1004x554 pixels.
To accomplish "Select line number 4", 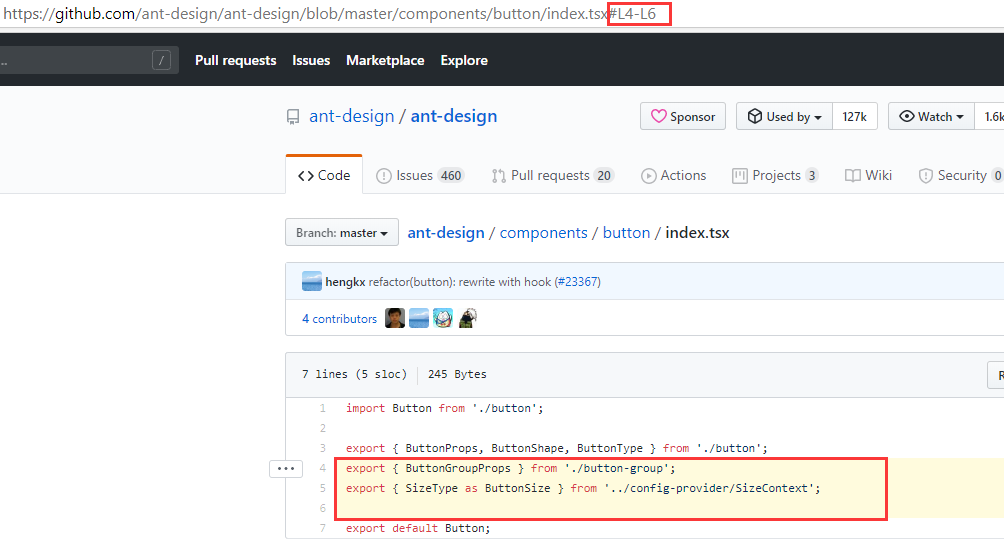I will tap(323, 468).
